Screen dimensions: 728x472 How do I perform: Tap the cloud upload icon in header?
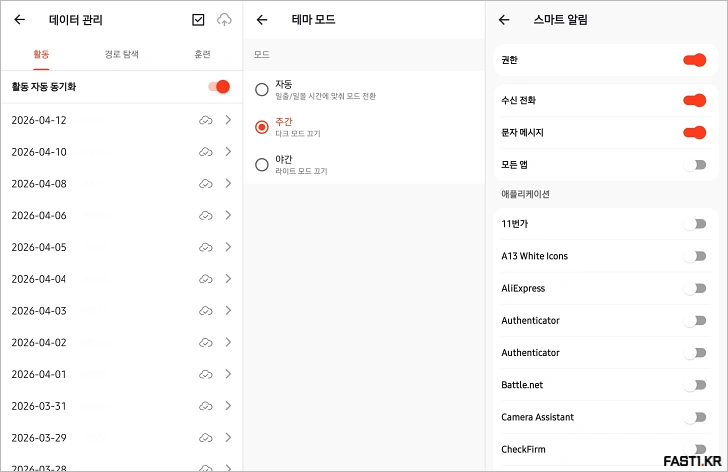pos(224,19)
